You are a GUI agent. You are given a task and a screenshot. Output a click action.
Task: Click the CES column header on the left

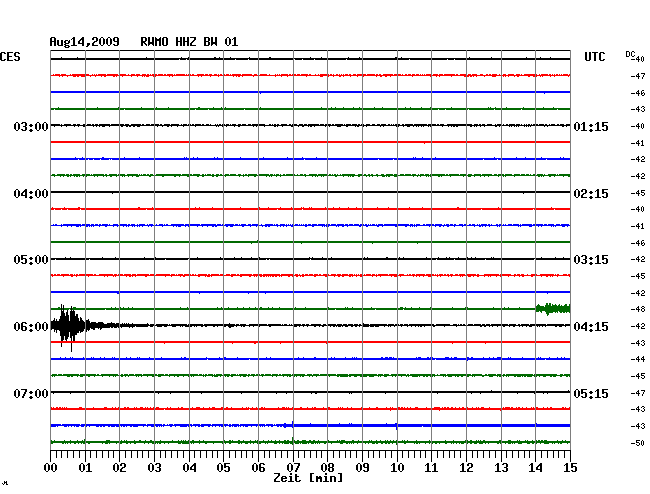pos(10,57)
